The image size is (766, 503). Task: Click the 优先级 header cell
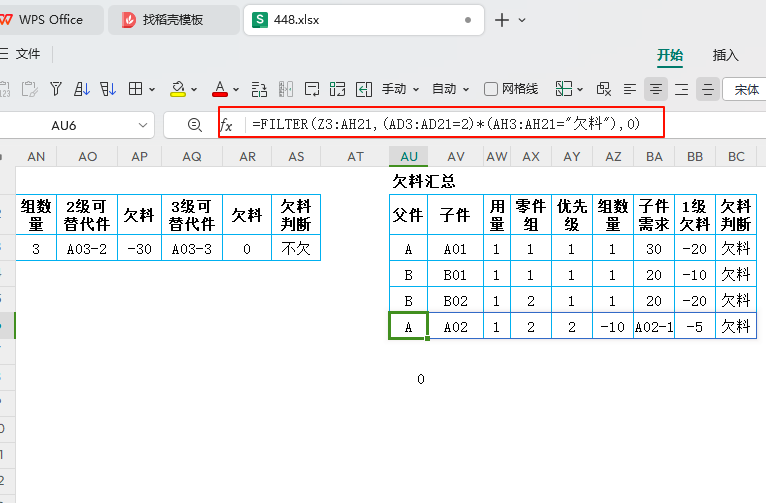572,215
